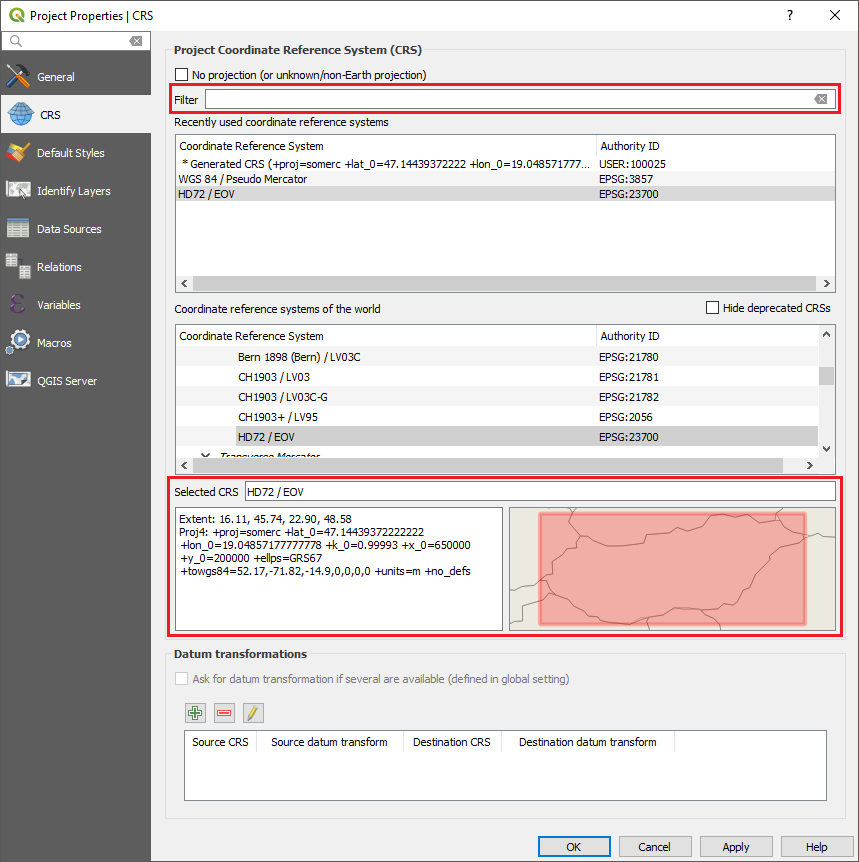The width and height of the screenshot is (859, 862).
Task: Click Coordinate Reference System header in world list
Action: pyautogui.click(x=386, y=335)
